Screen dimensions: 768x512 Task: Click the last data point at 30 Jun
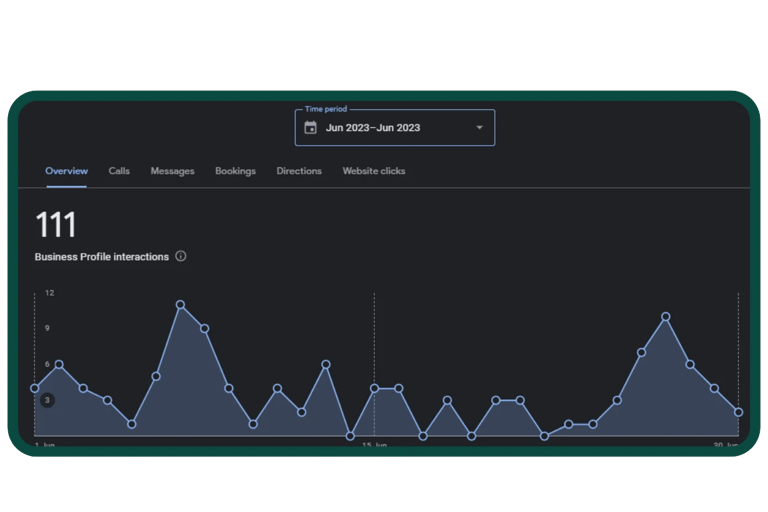tap(738, 413)
